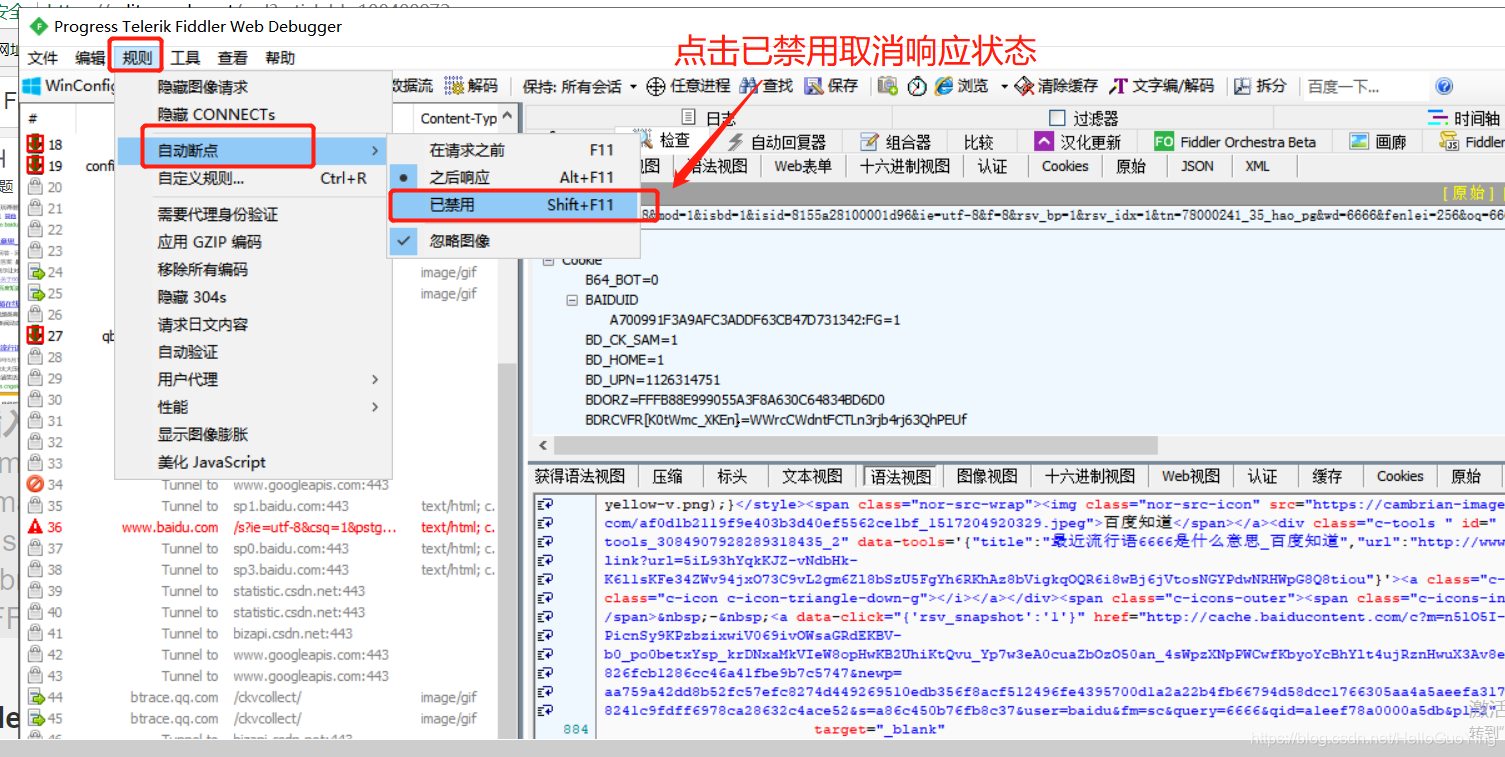
Task: Toggle Ignore Images (忽略图像) menu option
Action: tap(513, 240)
